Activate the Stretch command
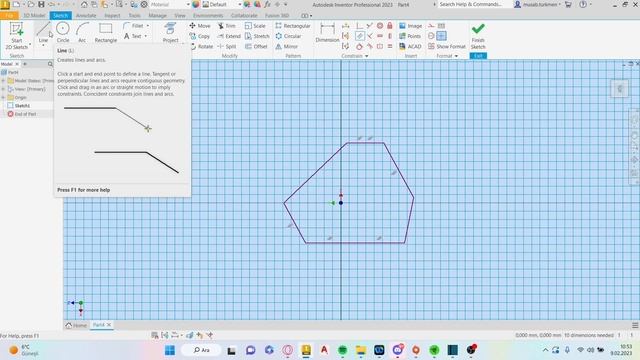Image resolution: width=640 pixels, height=360 pixels. click(257, 36)
